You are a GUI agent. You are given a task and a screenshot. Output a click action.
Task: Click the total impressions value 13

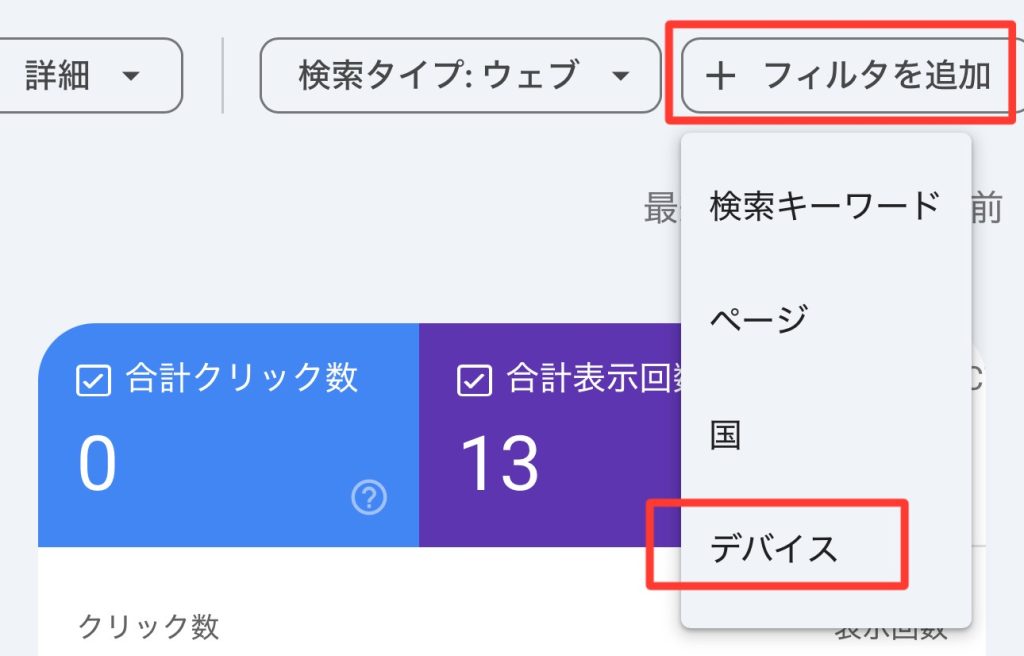(x=499, y=465)
